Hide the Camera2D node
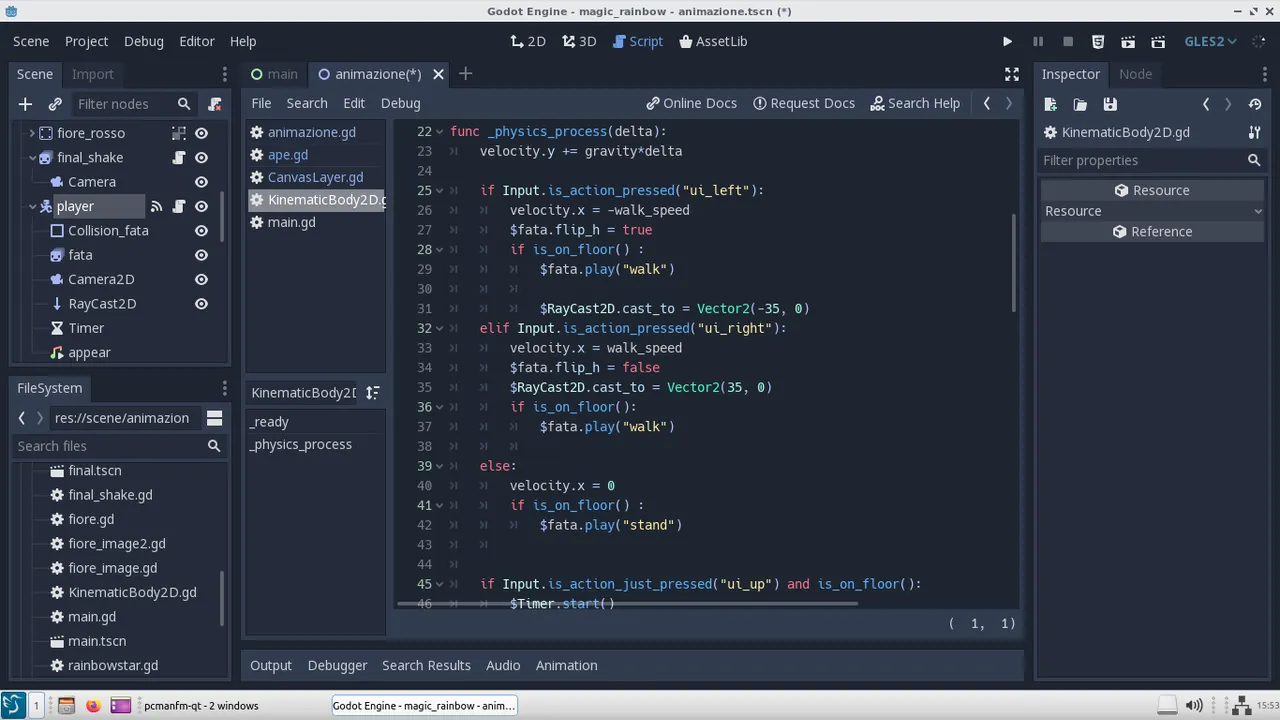 [201, 279]
